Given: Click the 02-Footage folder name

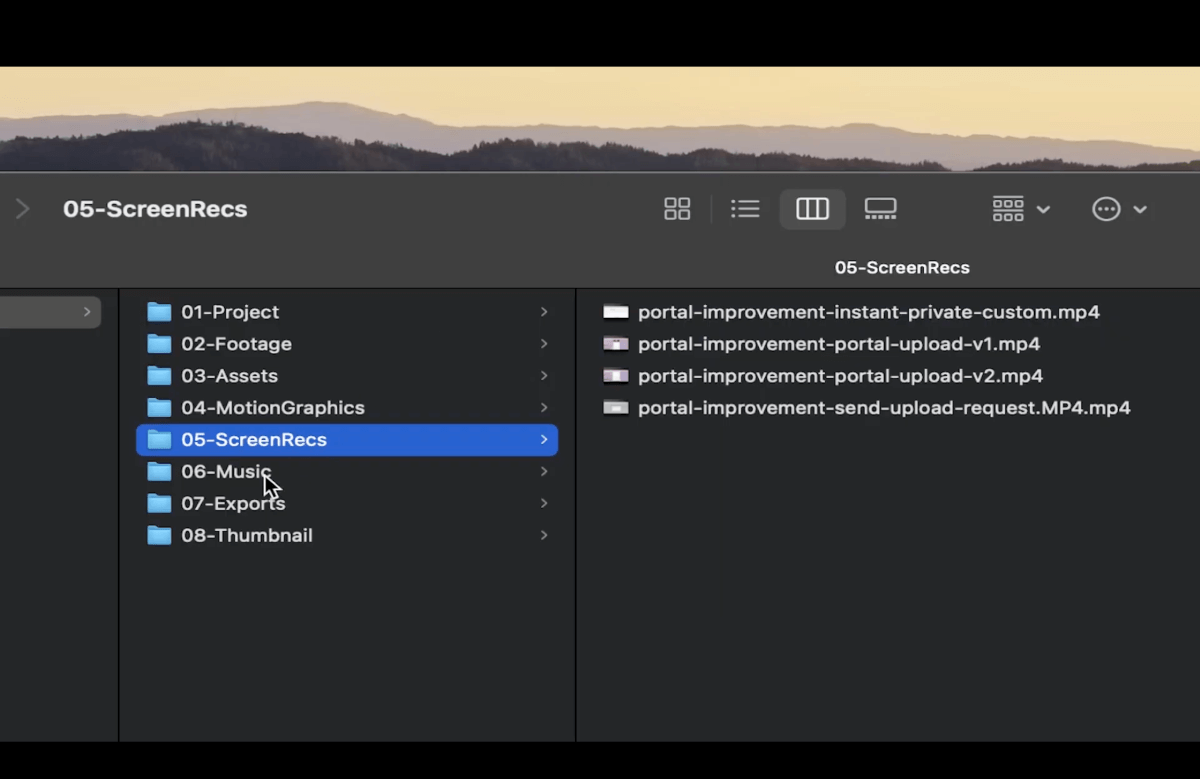Looking at the screenshot, I should point(236,344).
